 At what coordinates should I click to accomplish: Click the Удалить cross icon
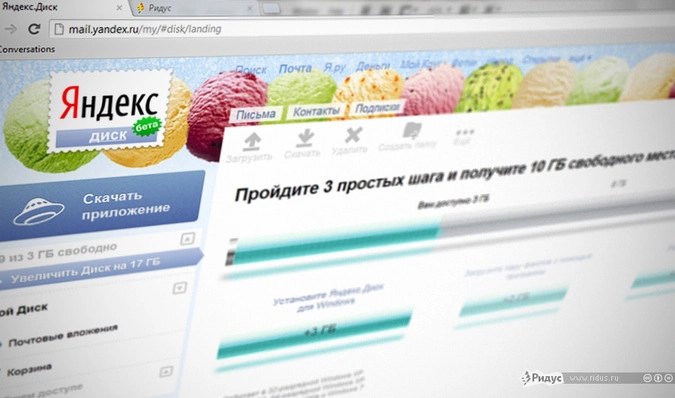(x=353, y=135)
